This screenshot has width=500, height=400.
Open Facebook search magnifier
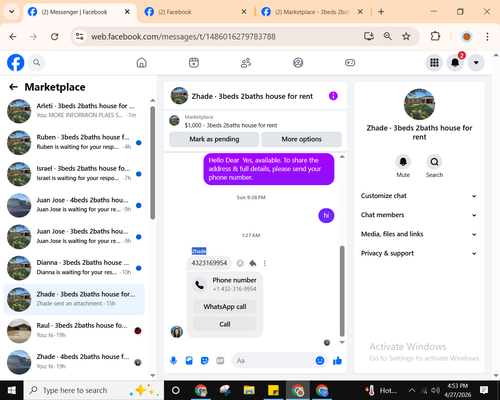[x=36, y=62]
